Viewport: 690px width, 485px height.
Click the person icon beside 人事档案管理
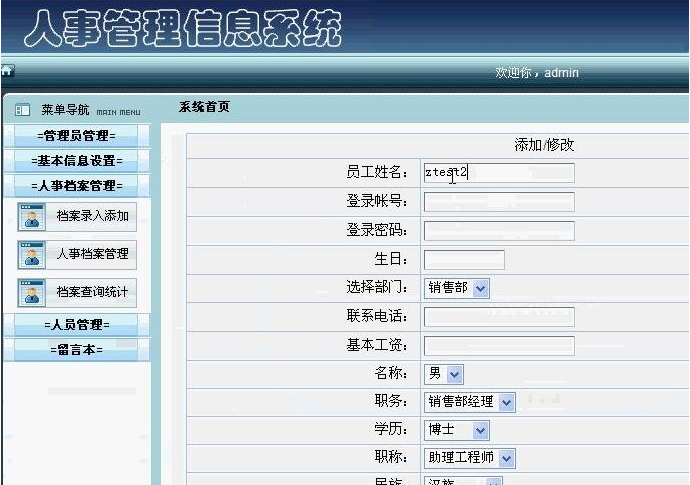pos(32,255)
